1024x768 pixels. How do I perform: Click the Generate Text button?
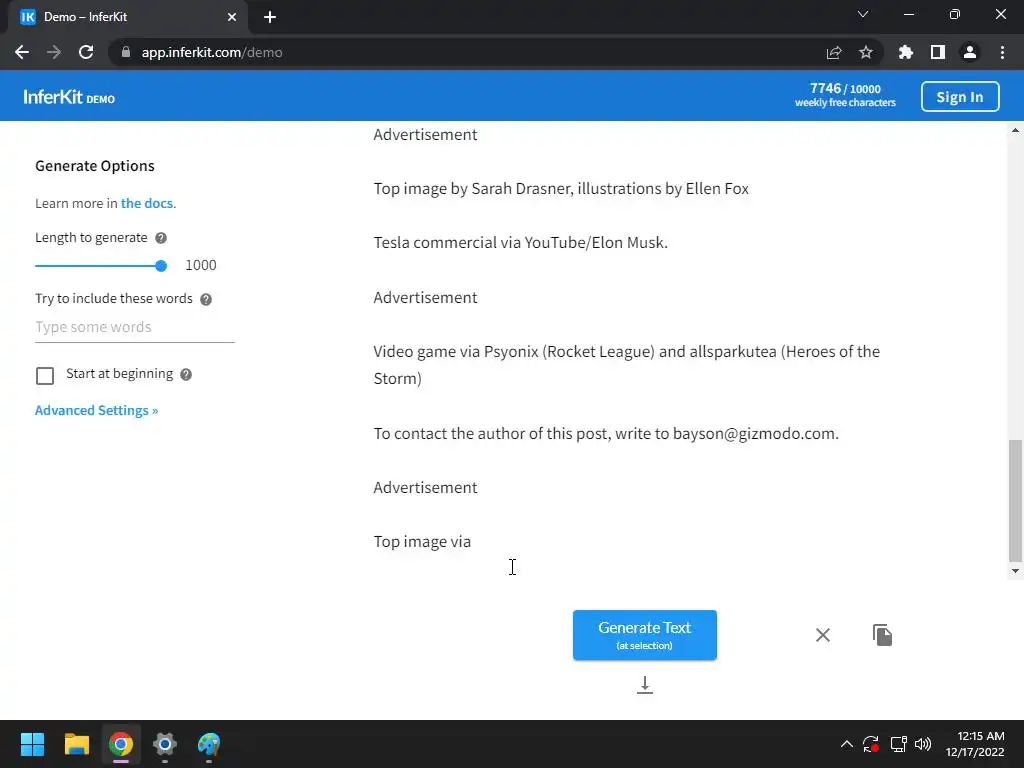645,635
